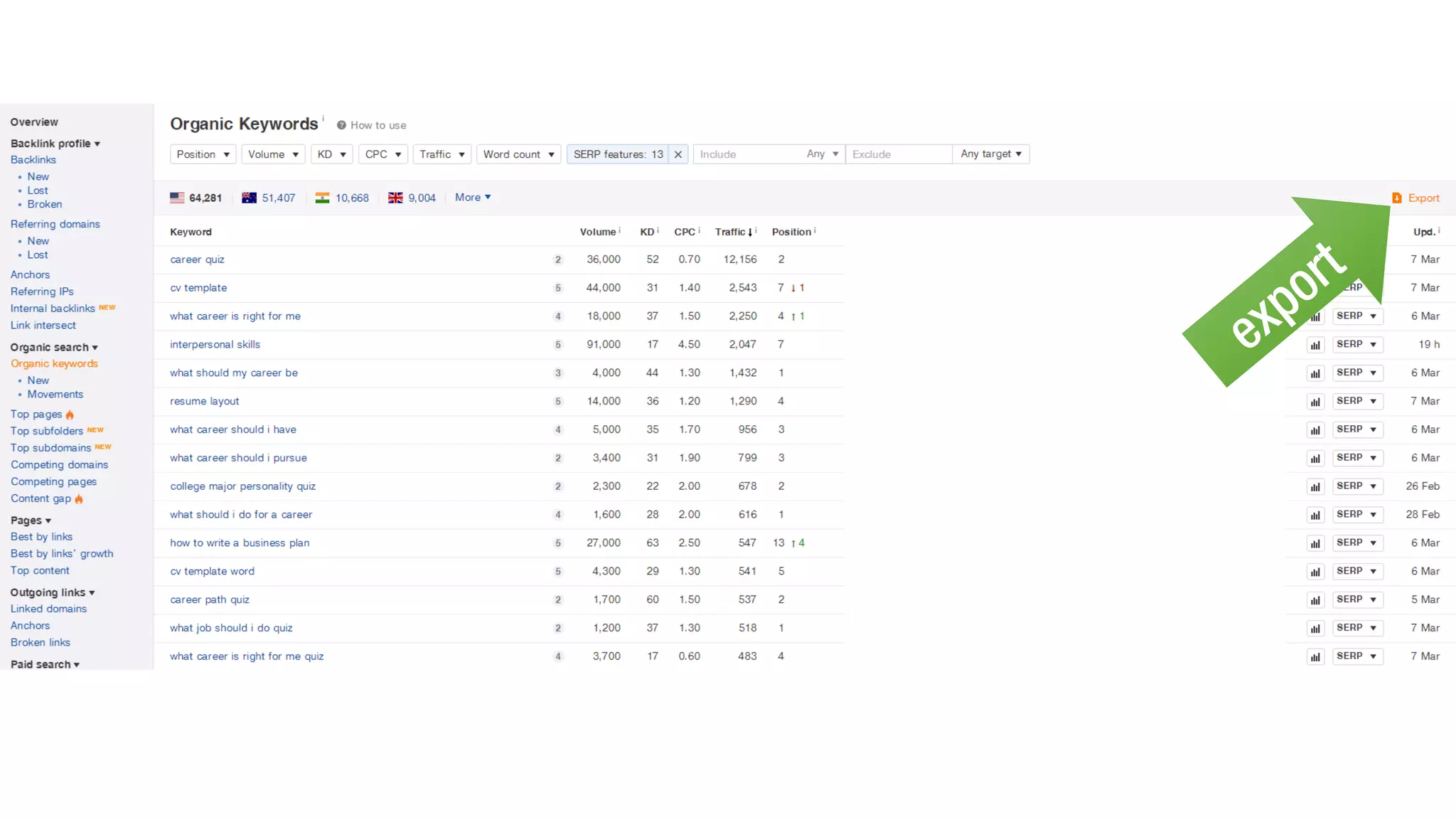
Task: Click the chart icon in the resume layout row
Action: point(1315,402)
